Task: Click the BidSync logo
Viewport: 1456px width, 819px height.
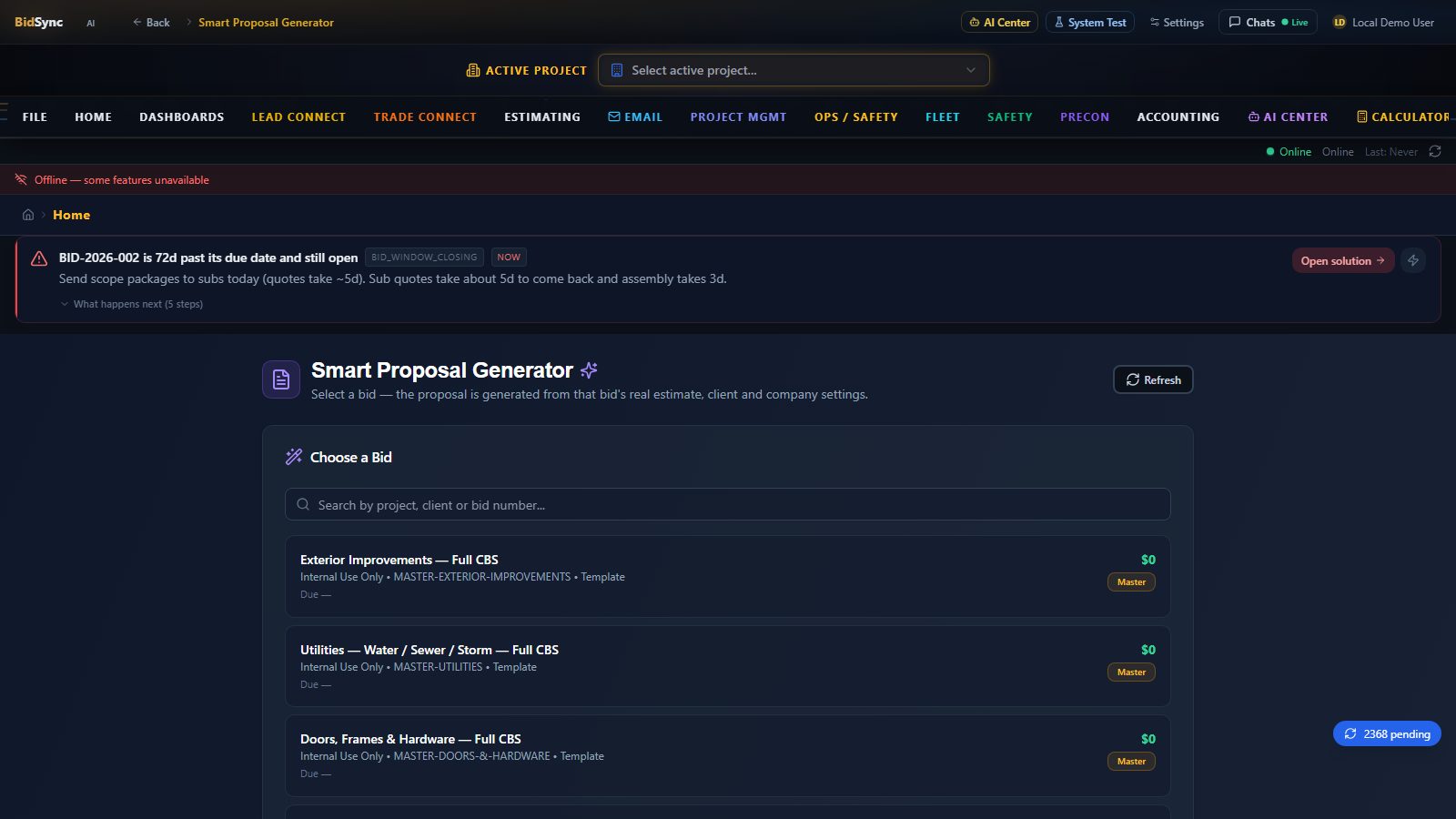Action: point(38,22)
